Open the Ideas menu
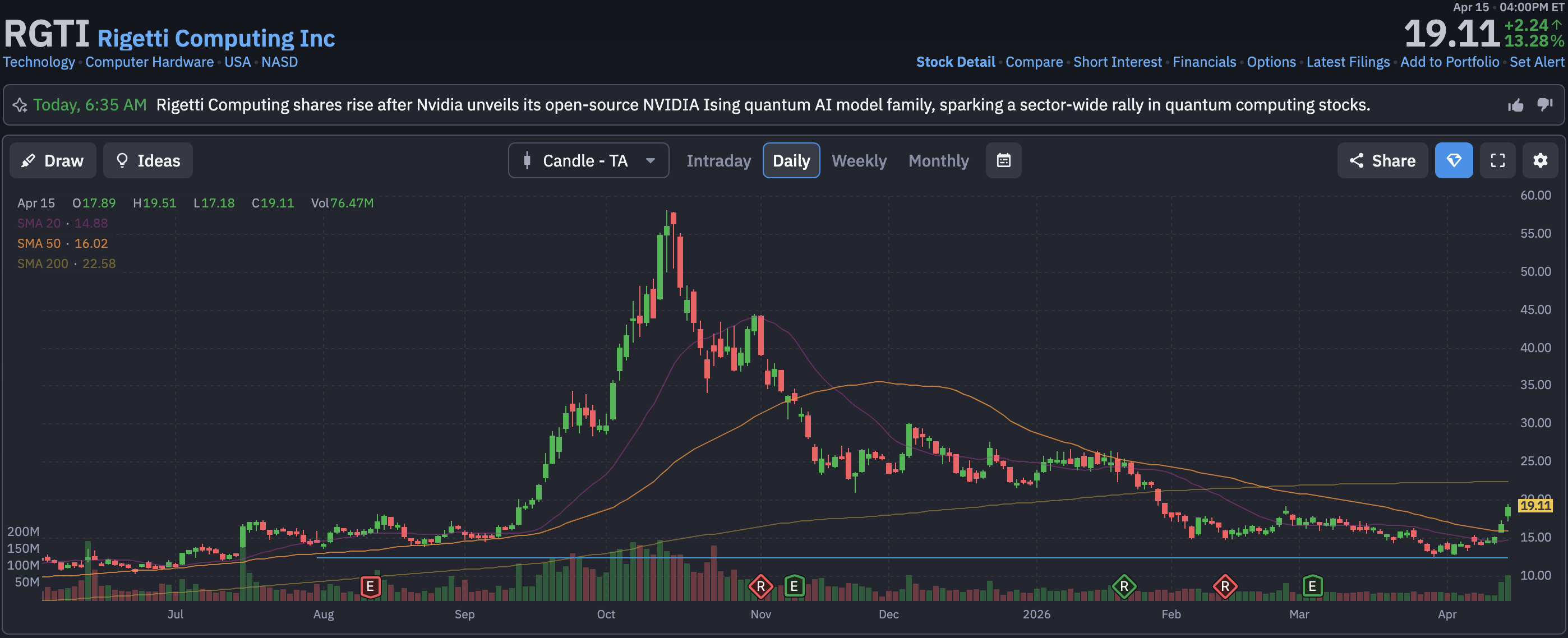The height and width of the screenshot is (638, 1568). point(148,161)
